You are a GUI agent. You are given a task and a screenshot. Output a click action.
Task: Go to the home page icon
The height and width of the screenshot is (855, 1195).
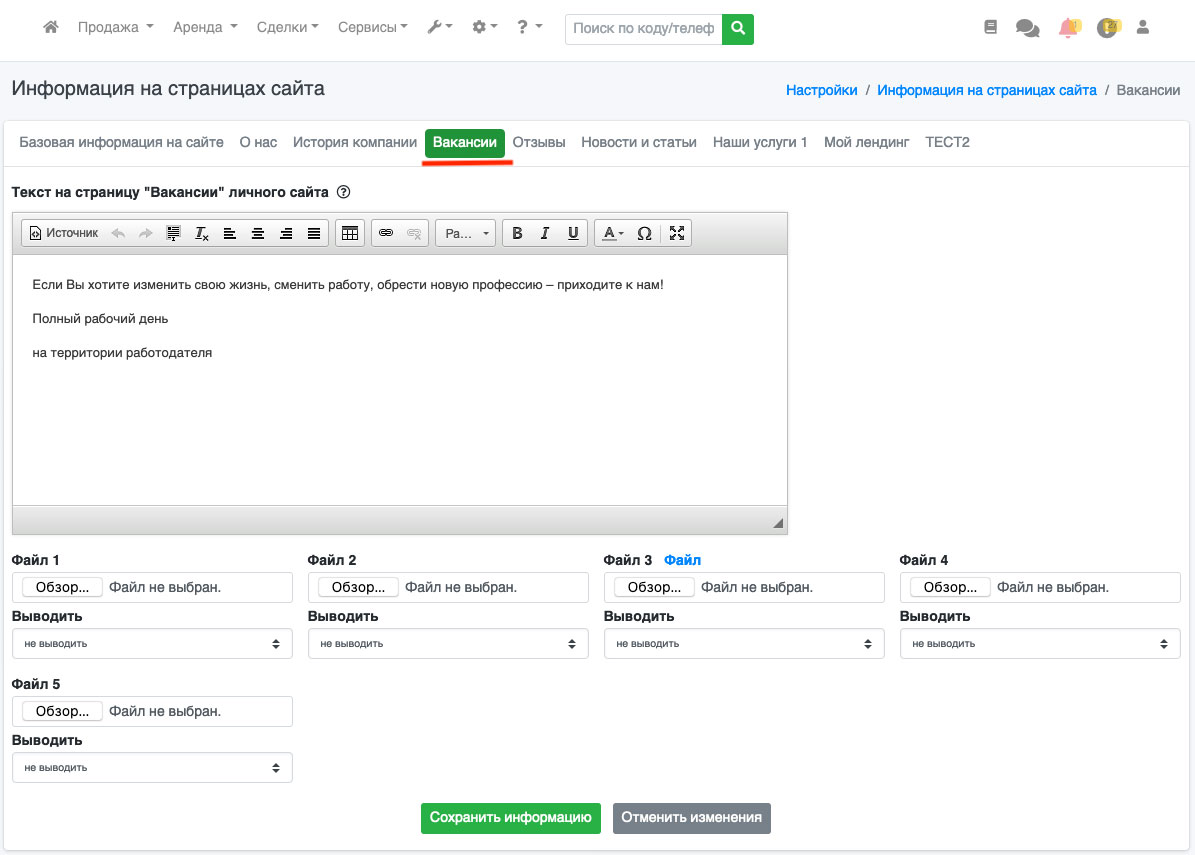tap(51, 28)
